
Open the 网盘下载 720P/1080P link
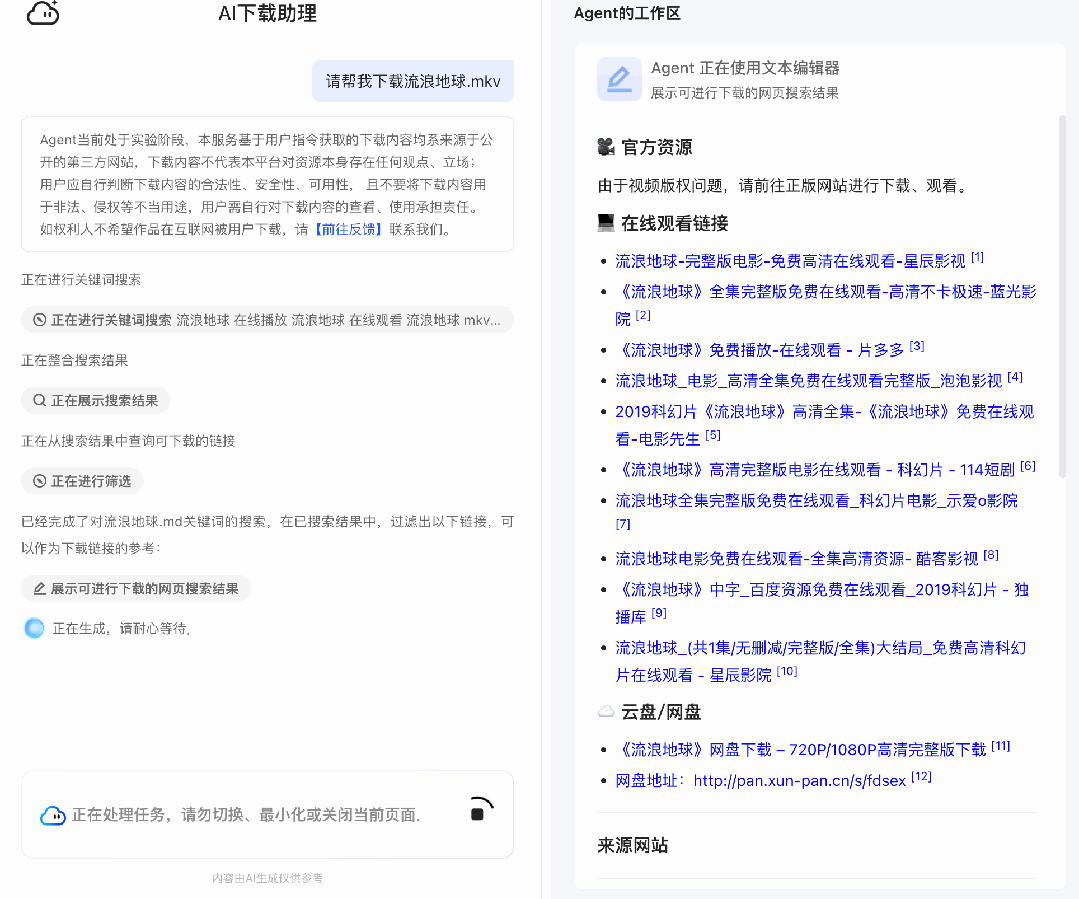click(802, 749)
